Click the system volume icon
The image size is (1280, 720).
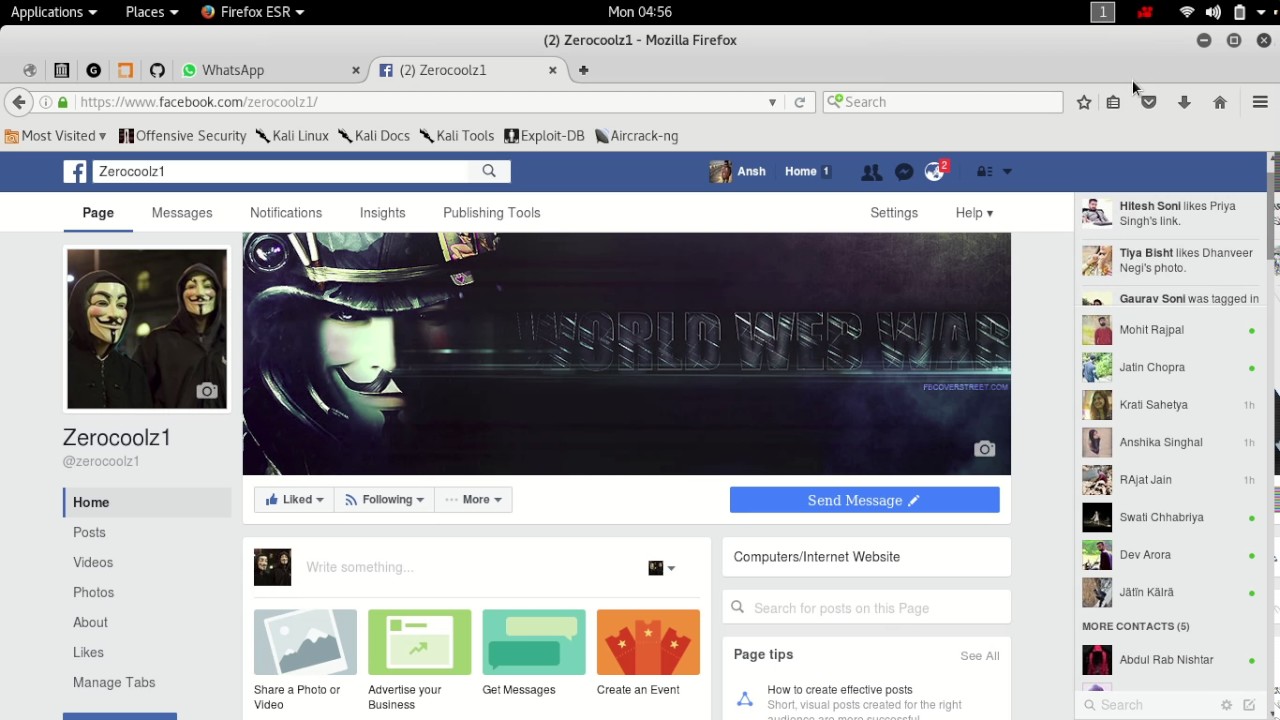pyautogui.click(x=1213, y=12)
